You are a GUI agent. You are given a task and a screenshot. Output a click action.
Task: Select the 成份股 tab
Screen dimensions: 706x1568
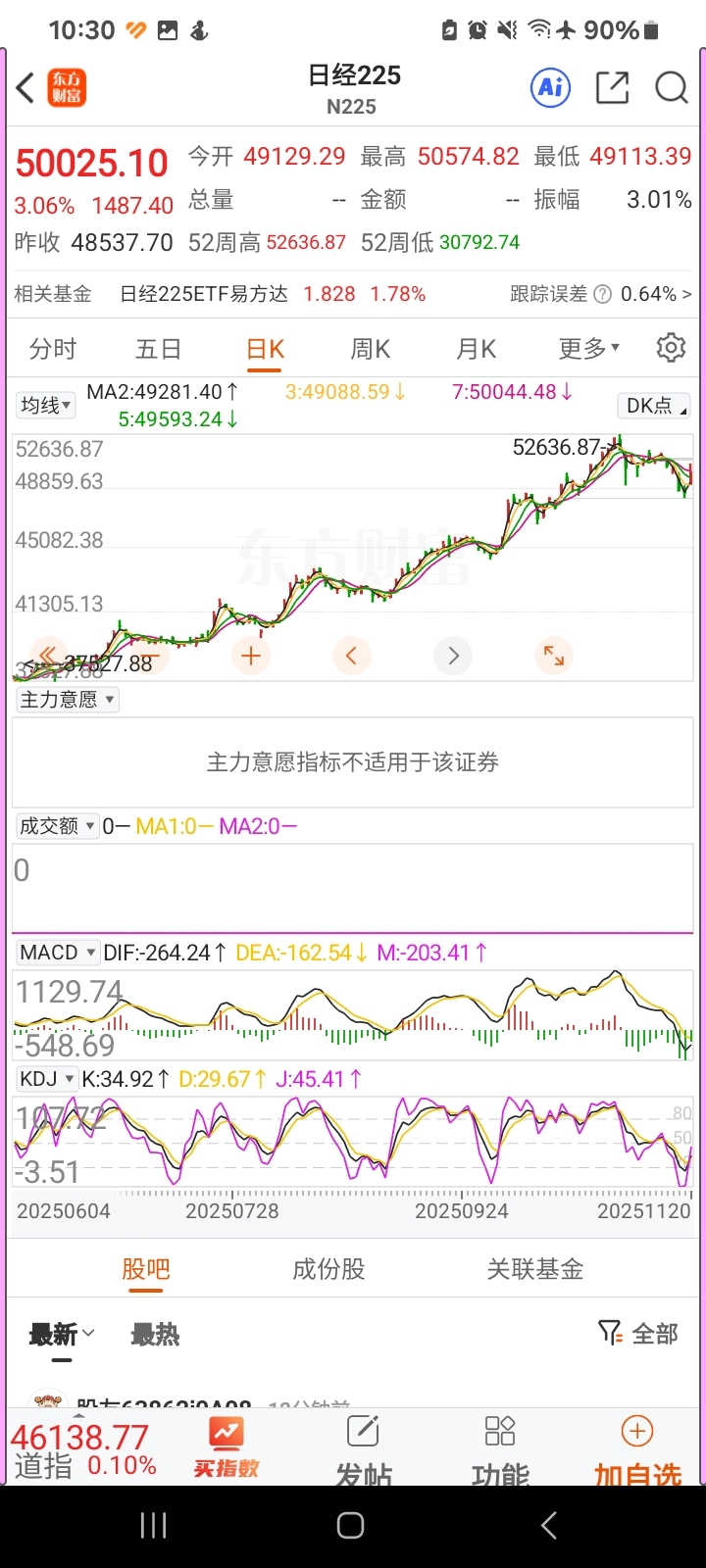pyautogui.click(x=328, y=1269)
